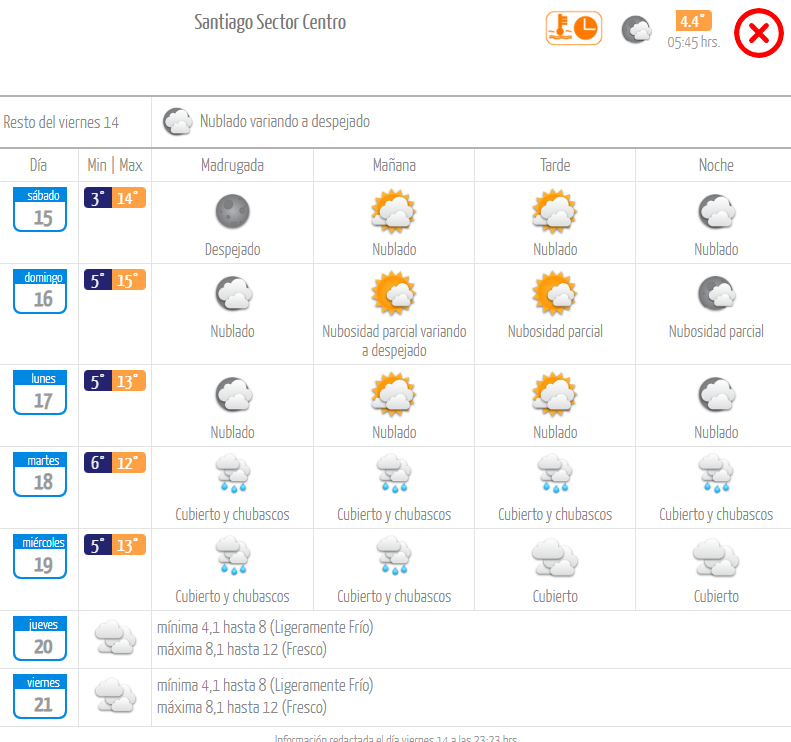Click sábado mañana Nublado sun icon
This screenshot has width=791, height=742.
[393, 211]
